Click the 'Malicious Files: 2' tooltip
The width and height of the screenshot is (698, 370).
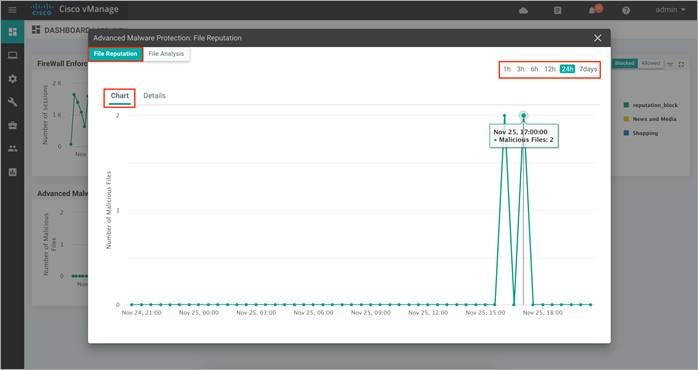coord(524,136)
